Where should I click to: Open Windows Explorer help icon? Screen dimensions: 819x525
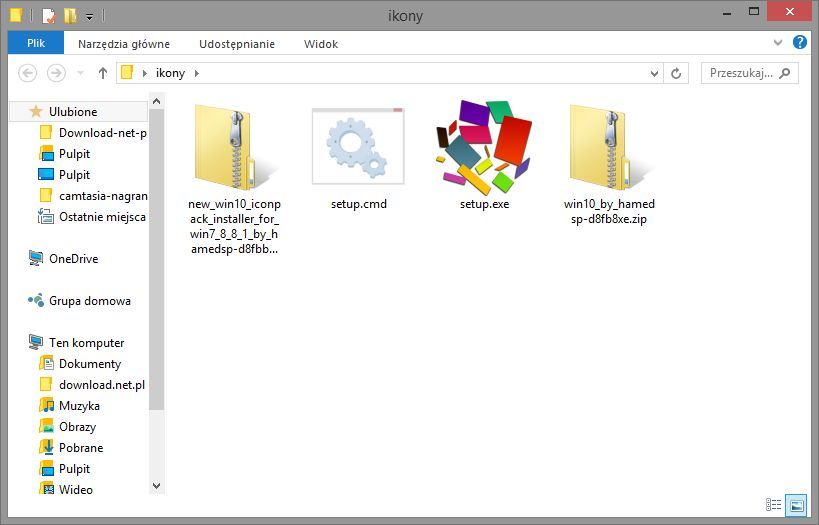[800, 42]
